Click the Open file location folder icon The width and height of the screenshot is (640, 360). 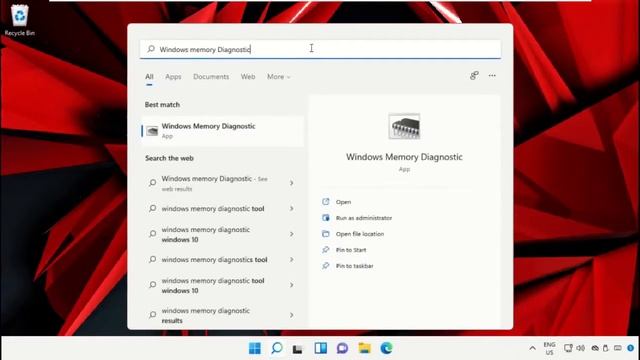click(x=326, y=234)
